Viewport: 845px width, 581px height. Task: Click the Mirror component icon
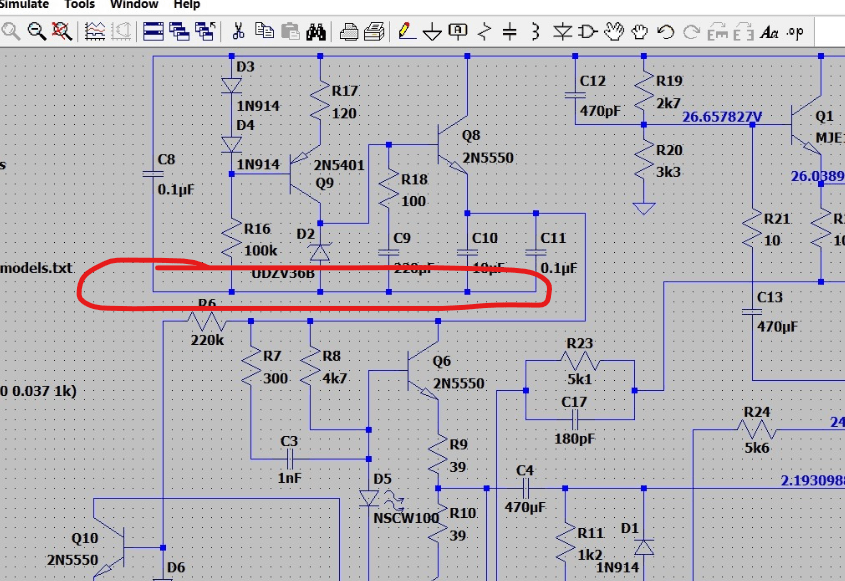click(x=743, y=32)
